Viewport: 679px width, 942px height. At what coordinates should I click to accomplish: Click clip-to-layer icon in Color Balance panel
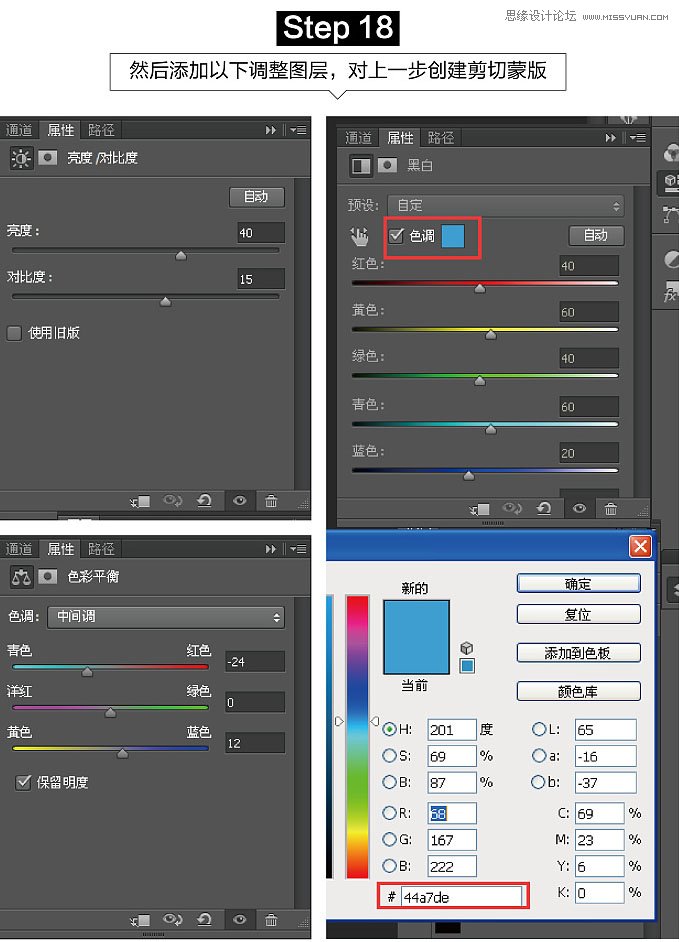[x=140, y=920]
